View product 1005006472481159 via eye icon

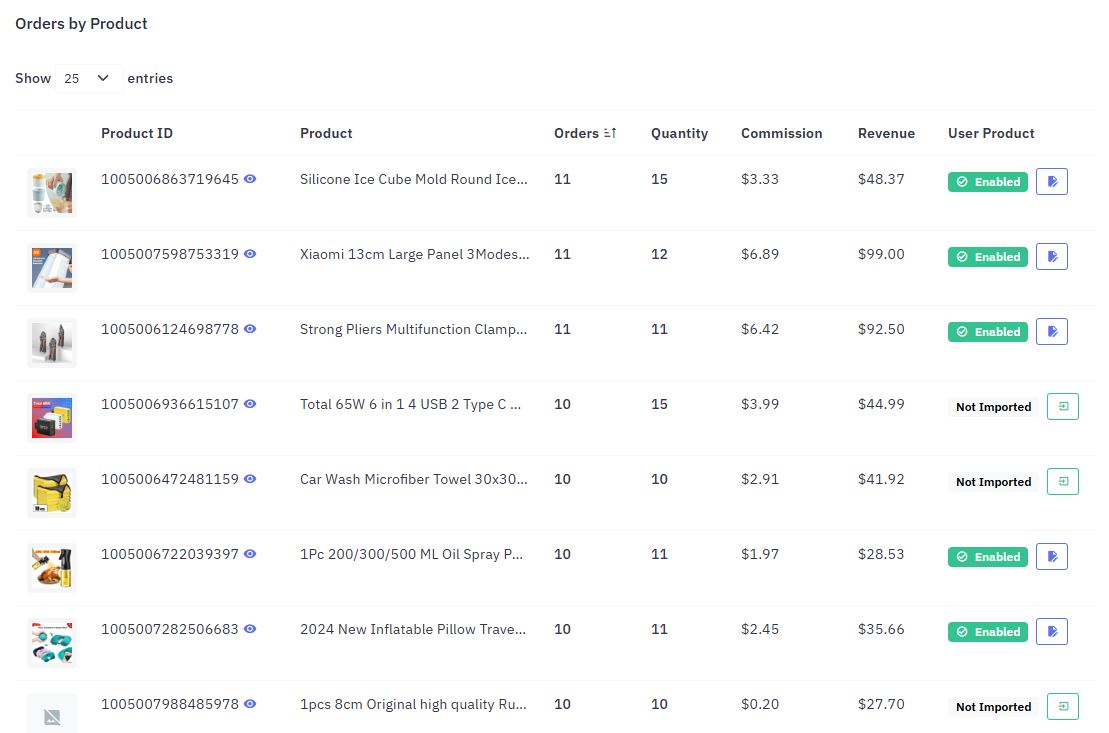tap(250, 479)
